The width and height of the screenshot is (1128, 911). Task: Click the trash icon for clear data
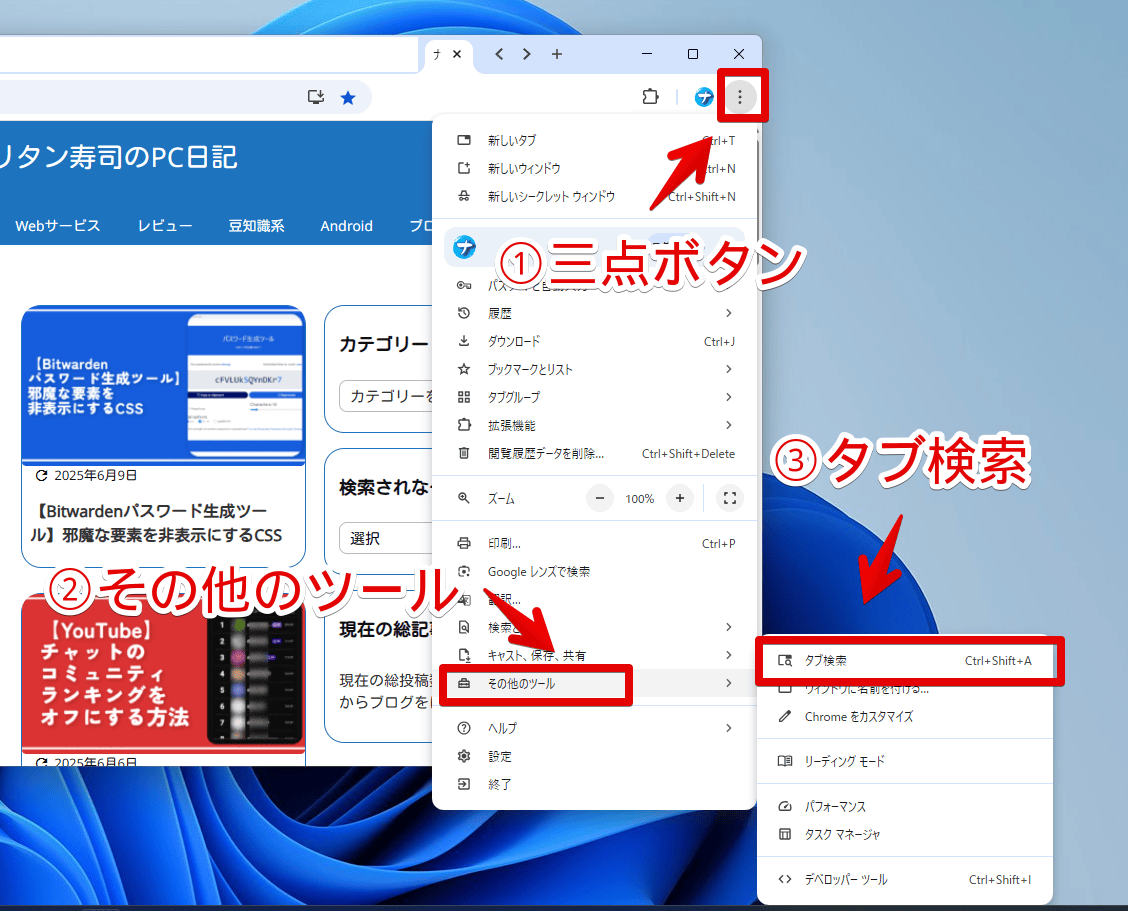pos(464,453)
